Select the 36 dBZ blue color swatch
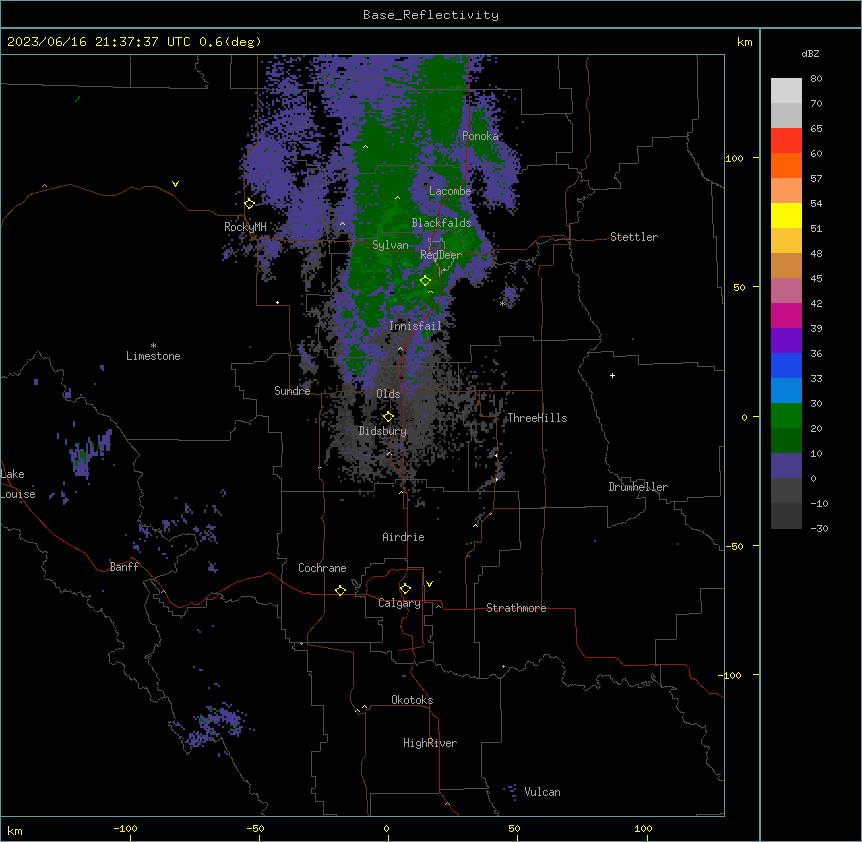Screen dimensions: 862x842 point(786,365)
